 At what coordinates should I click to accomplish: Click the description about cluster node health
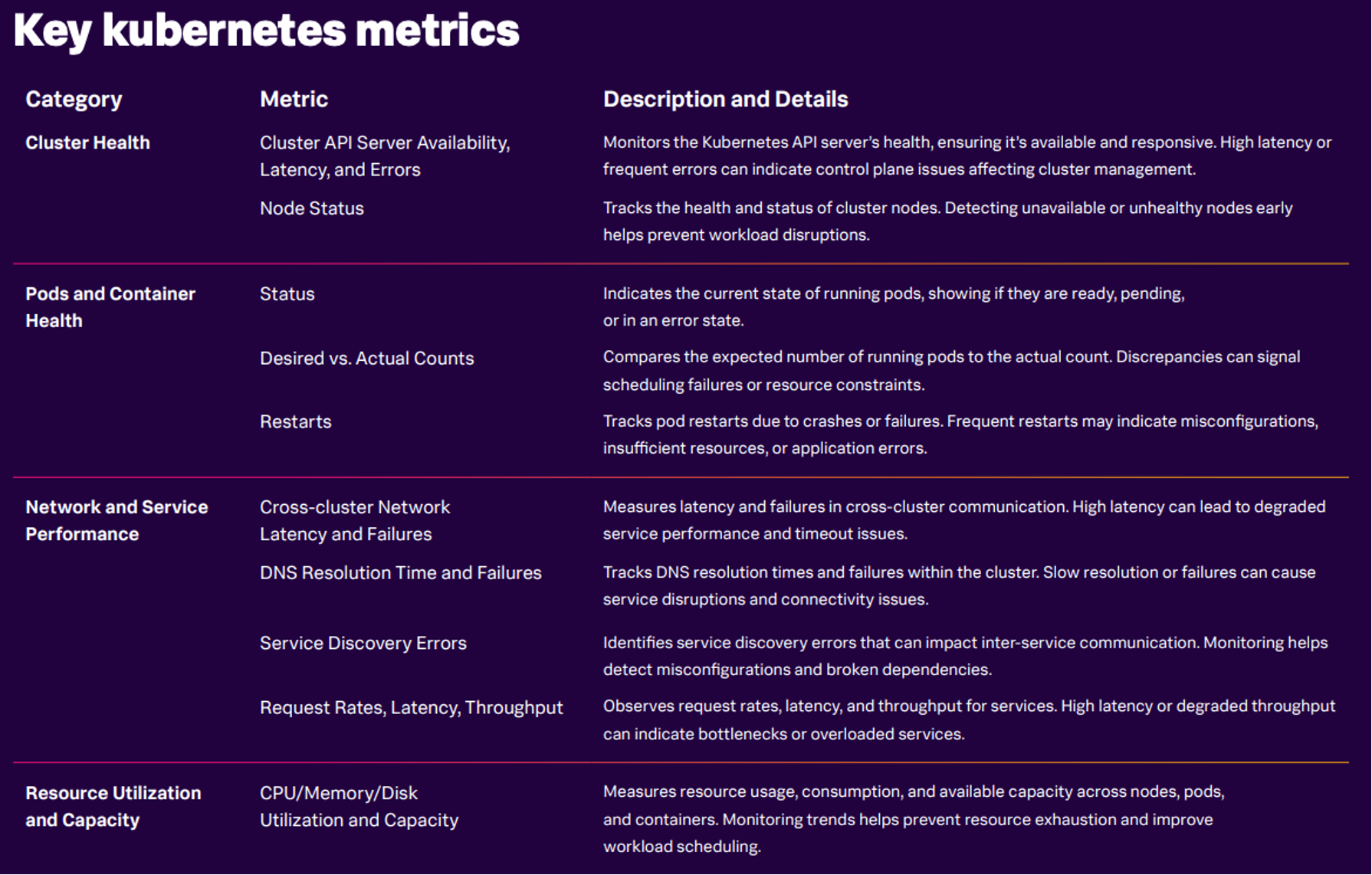point(947,221)
